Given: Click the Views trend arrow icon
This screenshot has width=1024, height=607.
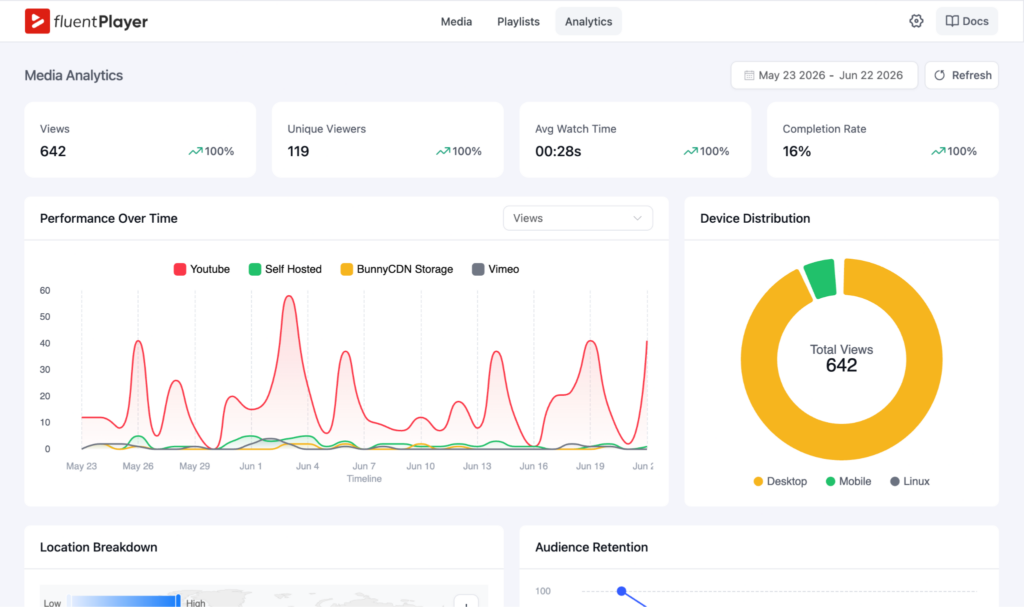Looking at the screenshot, I should click(195, 151).
